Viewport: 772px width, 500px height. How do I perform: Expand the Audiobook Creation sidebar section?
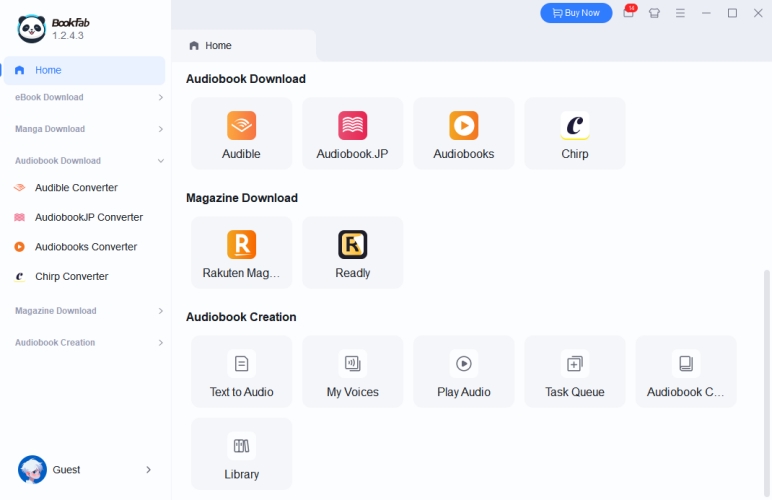coord(161,343)
